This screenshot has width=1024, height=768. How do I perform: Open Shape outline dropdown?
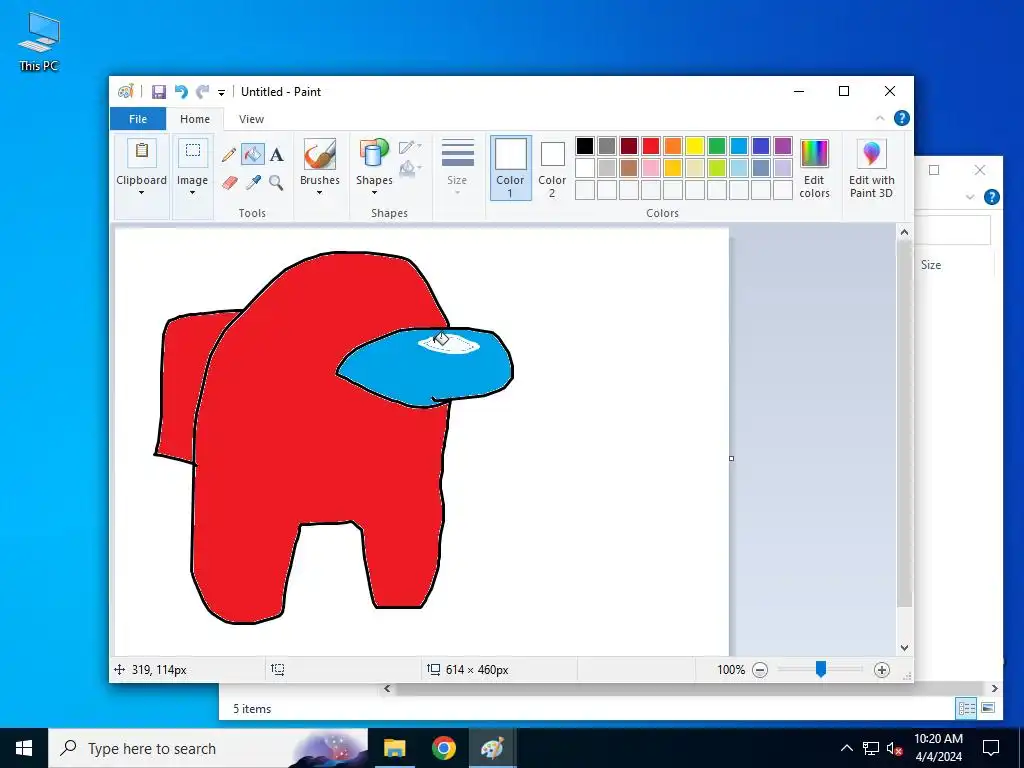[x=410, y=146]
